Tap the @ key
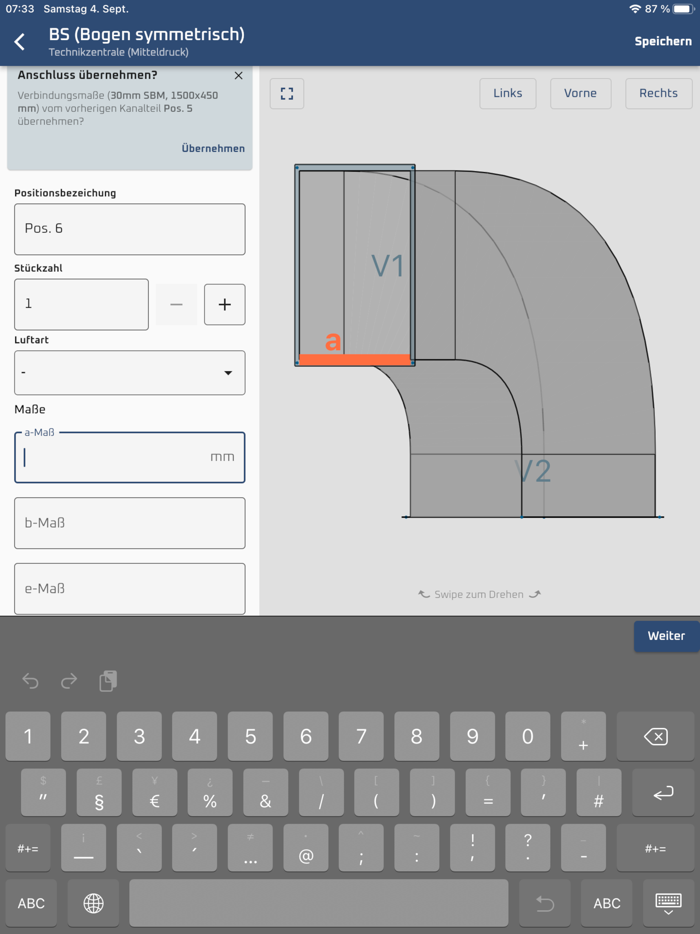Screen dimensions: 700x934 [306, 848]
